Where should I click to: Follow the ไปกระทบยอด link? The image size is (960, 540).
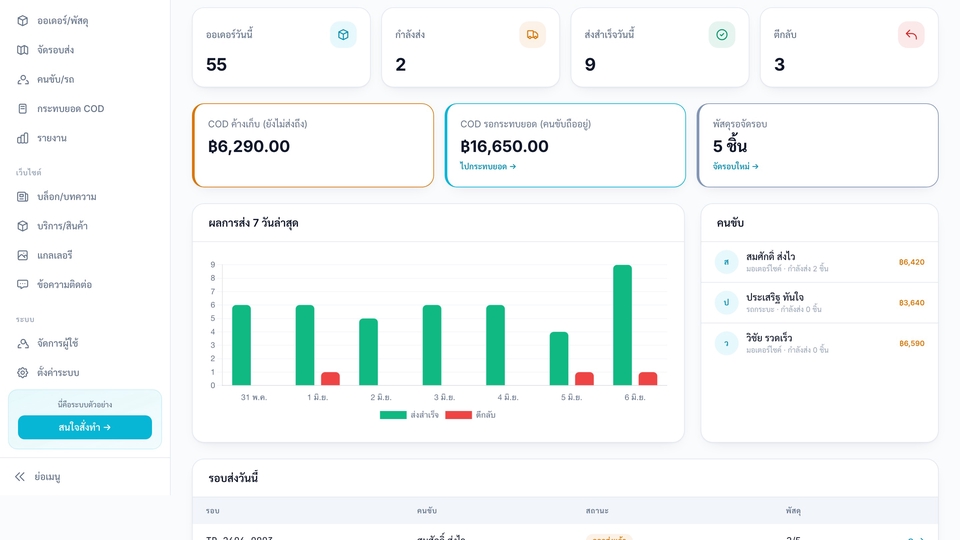[x=488, y=166]
